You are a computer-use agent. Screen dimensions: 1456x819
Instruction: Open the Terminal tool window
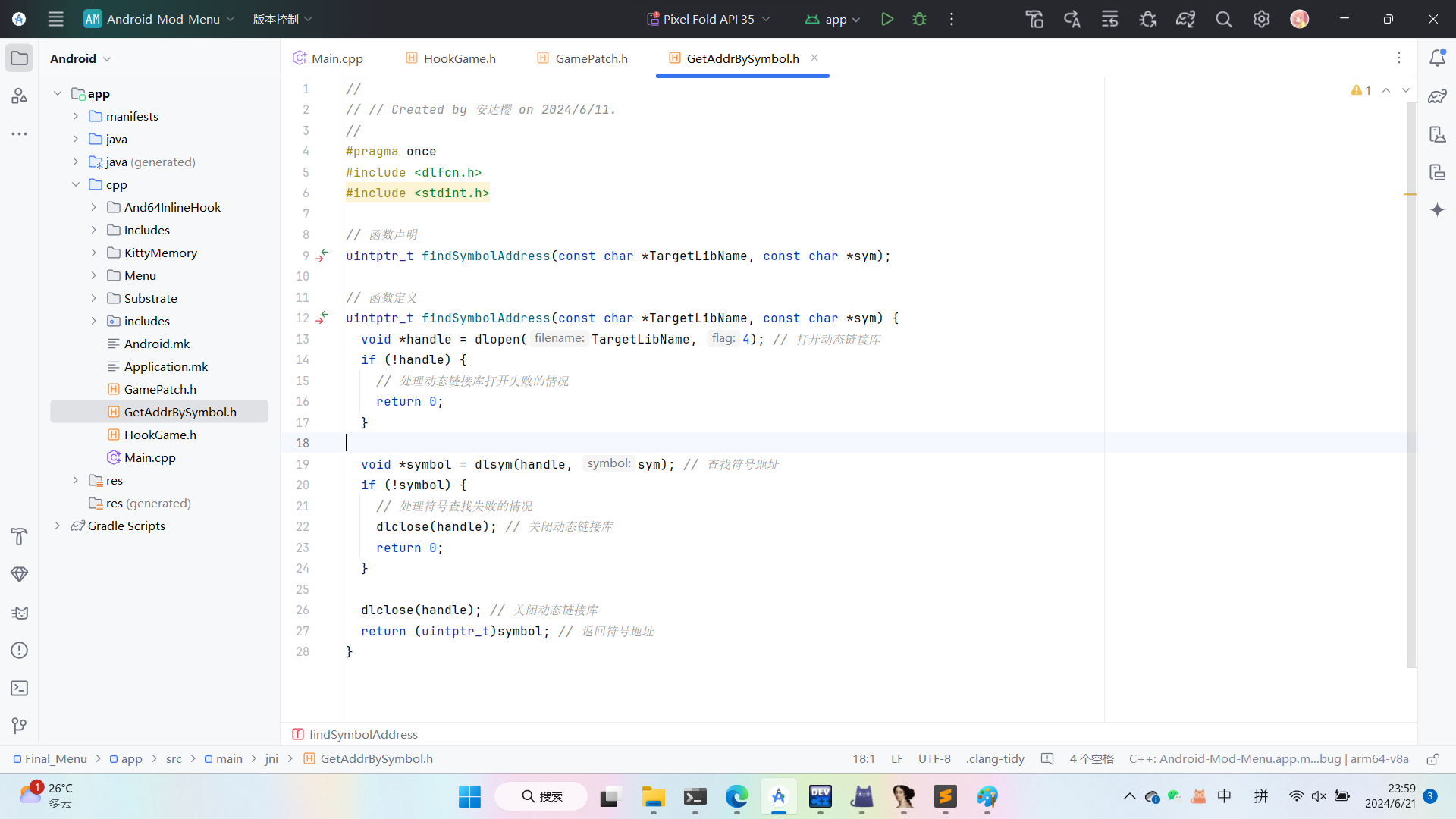click(20, 688)
